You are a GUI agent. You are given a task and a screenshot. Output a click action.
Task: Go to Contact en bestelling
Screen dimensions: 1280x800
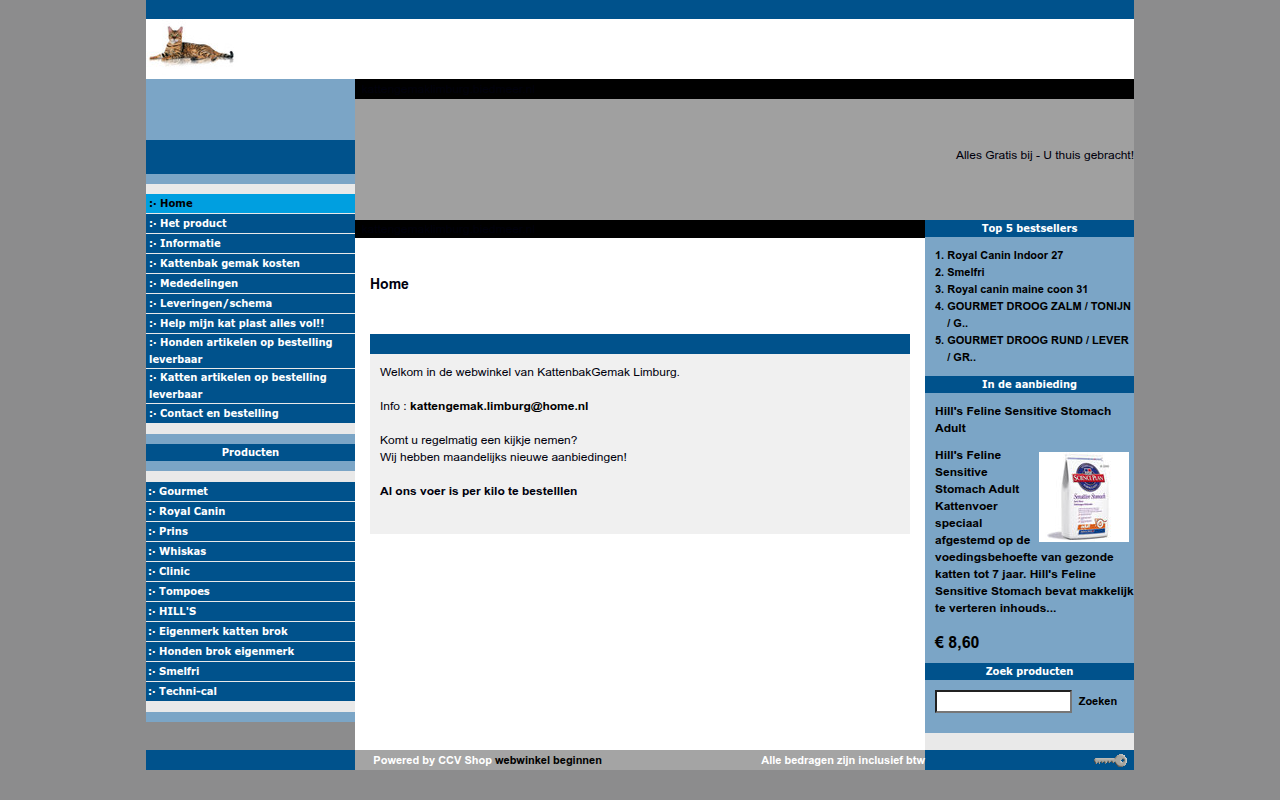tap(250, 414)
